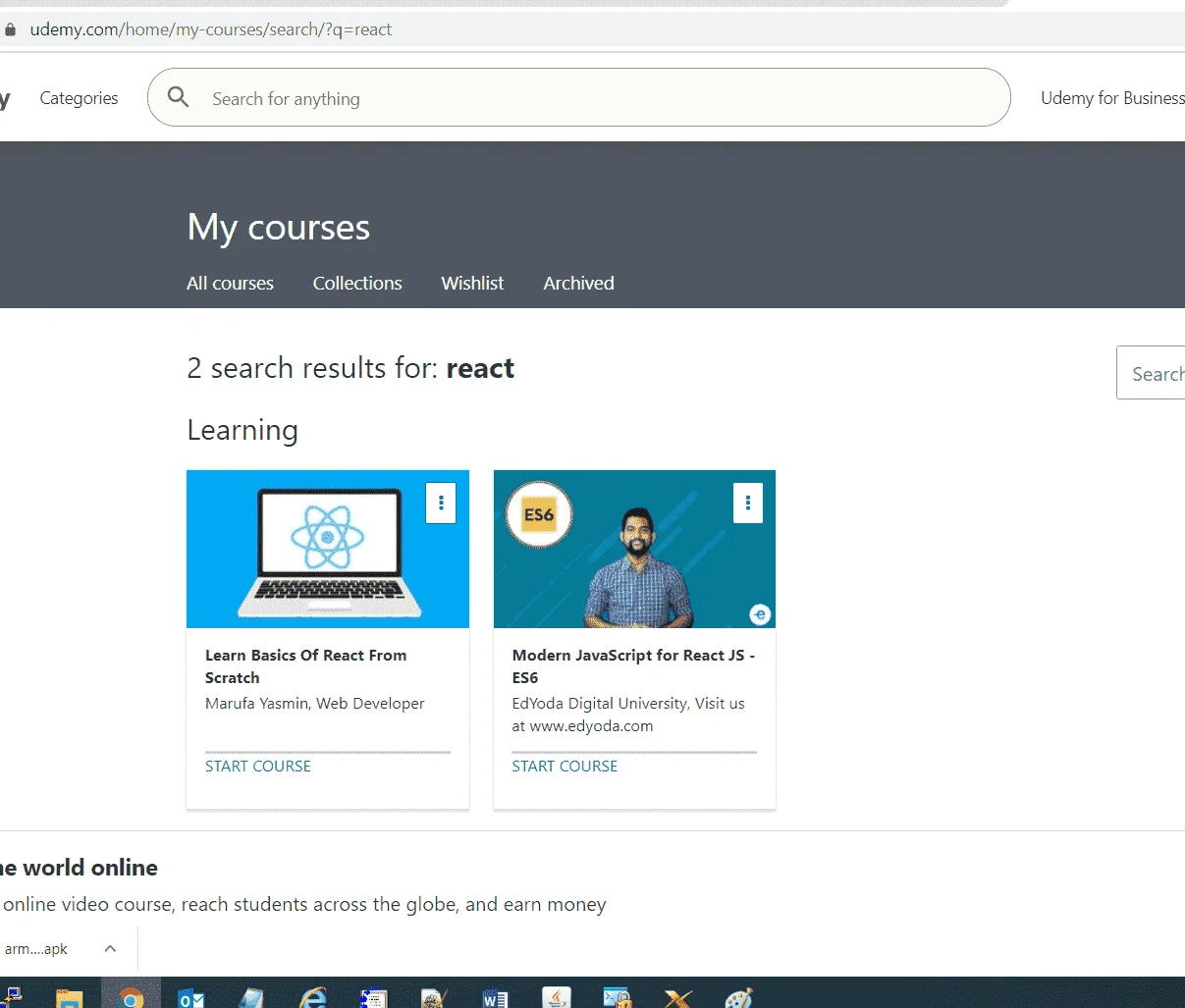Viewport: 1185px width, 1008px height.
Task: Open the ES6 instructor course thumbnail
Action: tap(634, 549)
